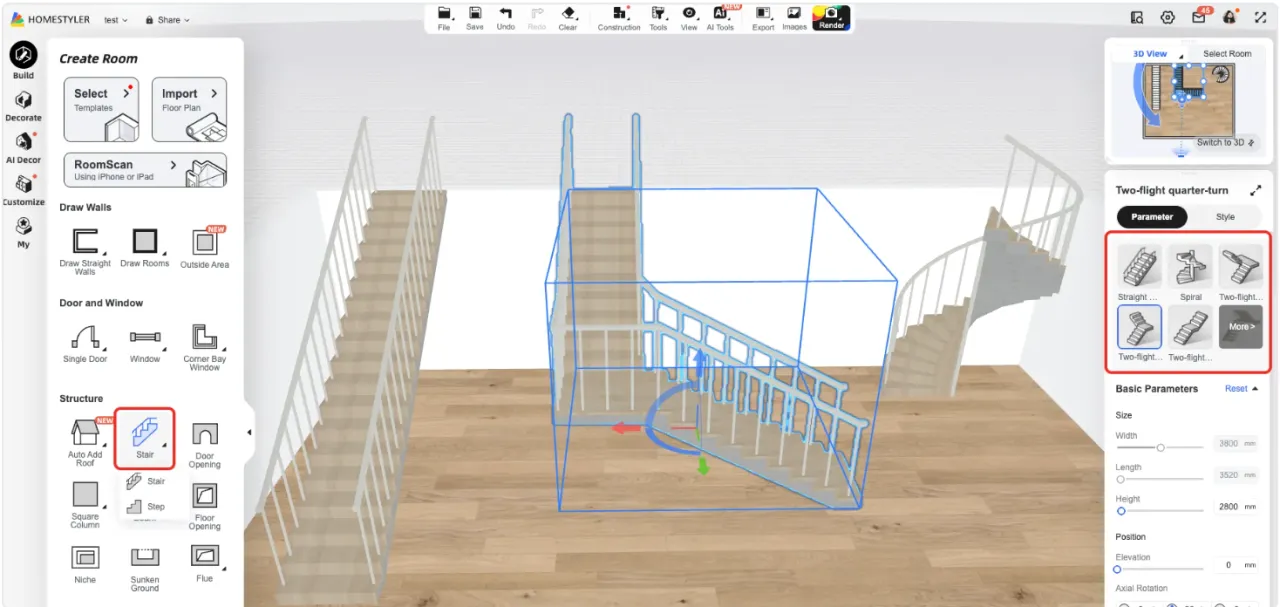Screen dimensions: 1280x607
Task: Switch to the Select Room tab
Action: point(1226,54)
